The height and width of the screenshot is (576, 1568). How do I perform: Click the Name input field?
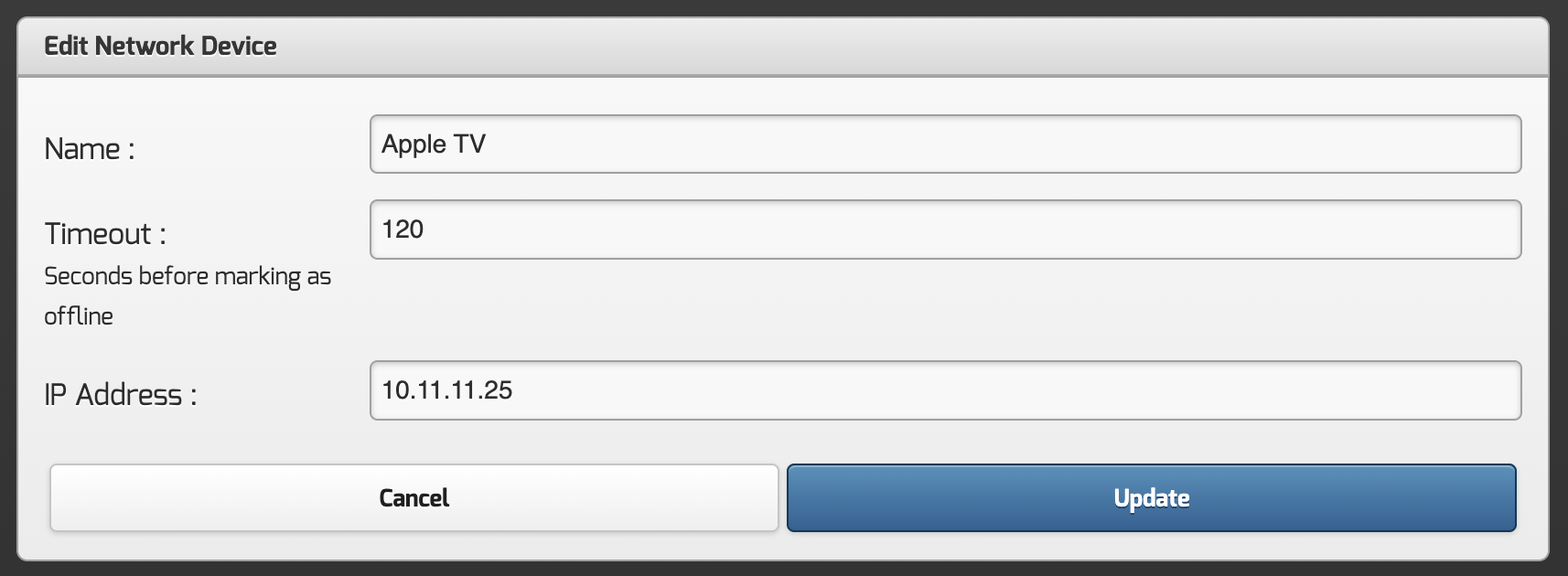pyautogui.click(x=945, y=144)
